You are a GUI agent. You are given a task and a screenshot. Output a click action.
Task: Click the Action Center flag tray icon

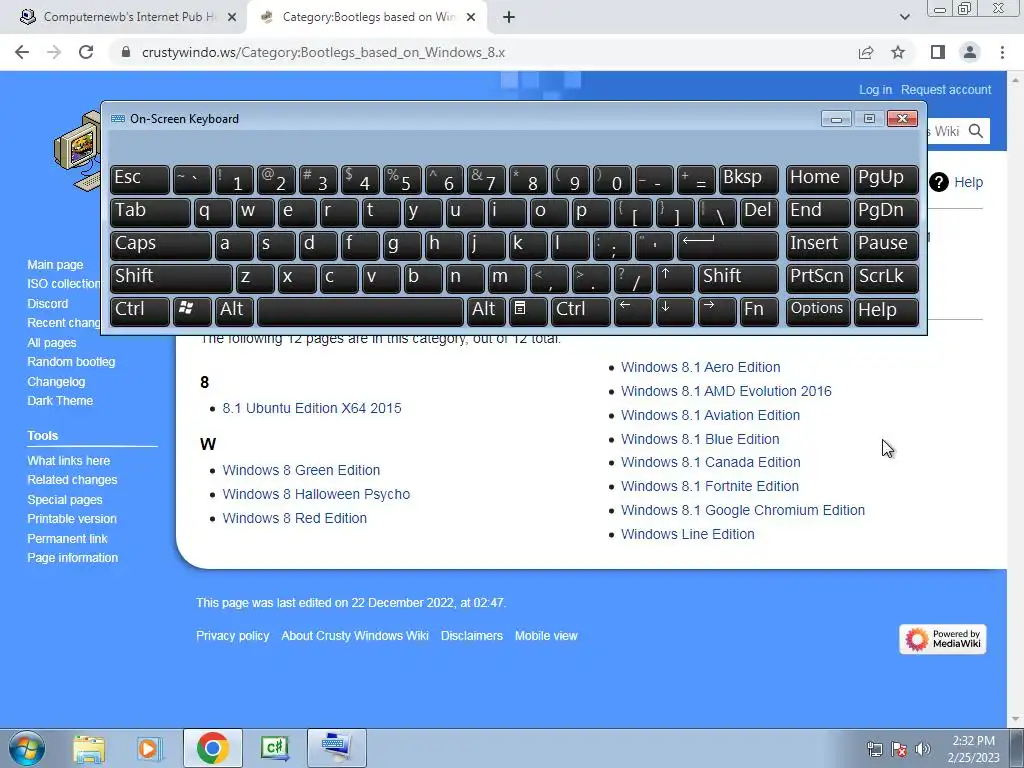pos(899,749)
